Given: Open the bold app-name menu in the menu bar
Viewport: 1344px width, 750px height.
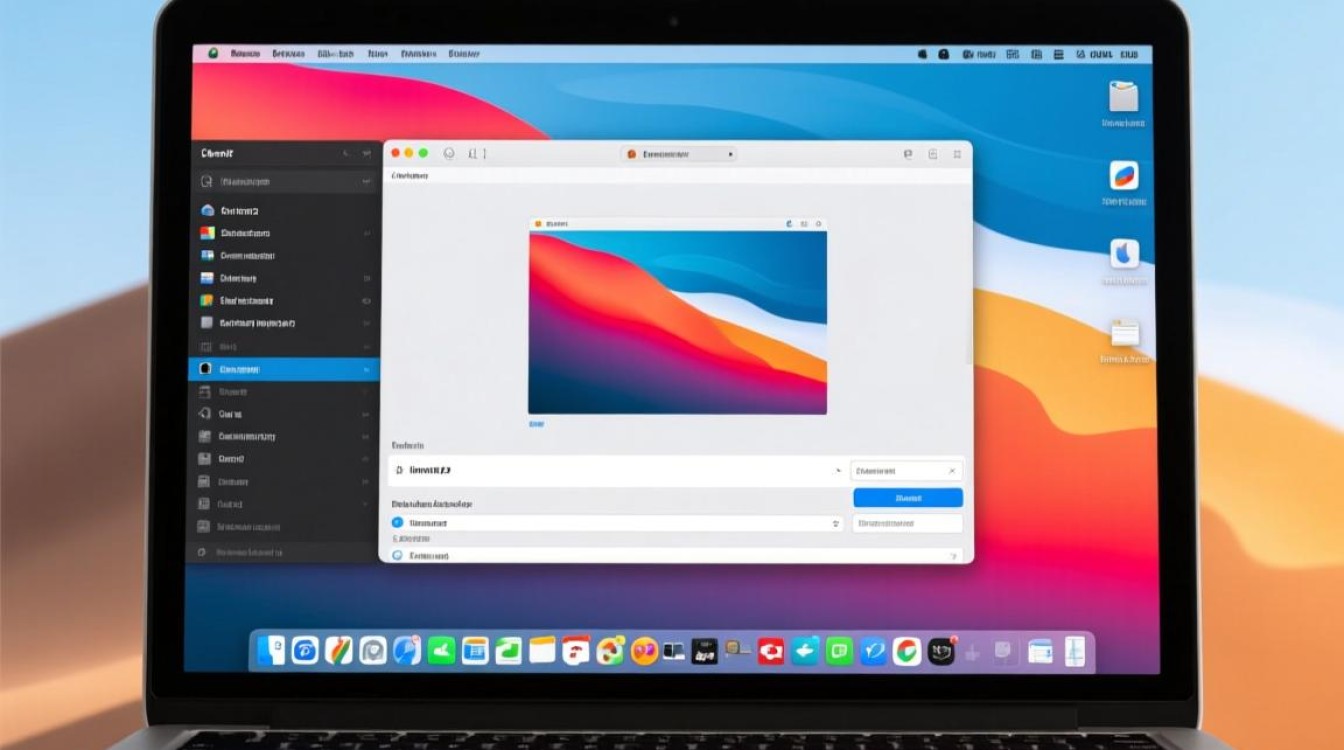Looking at the screenshot, I should click(245, 53).
